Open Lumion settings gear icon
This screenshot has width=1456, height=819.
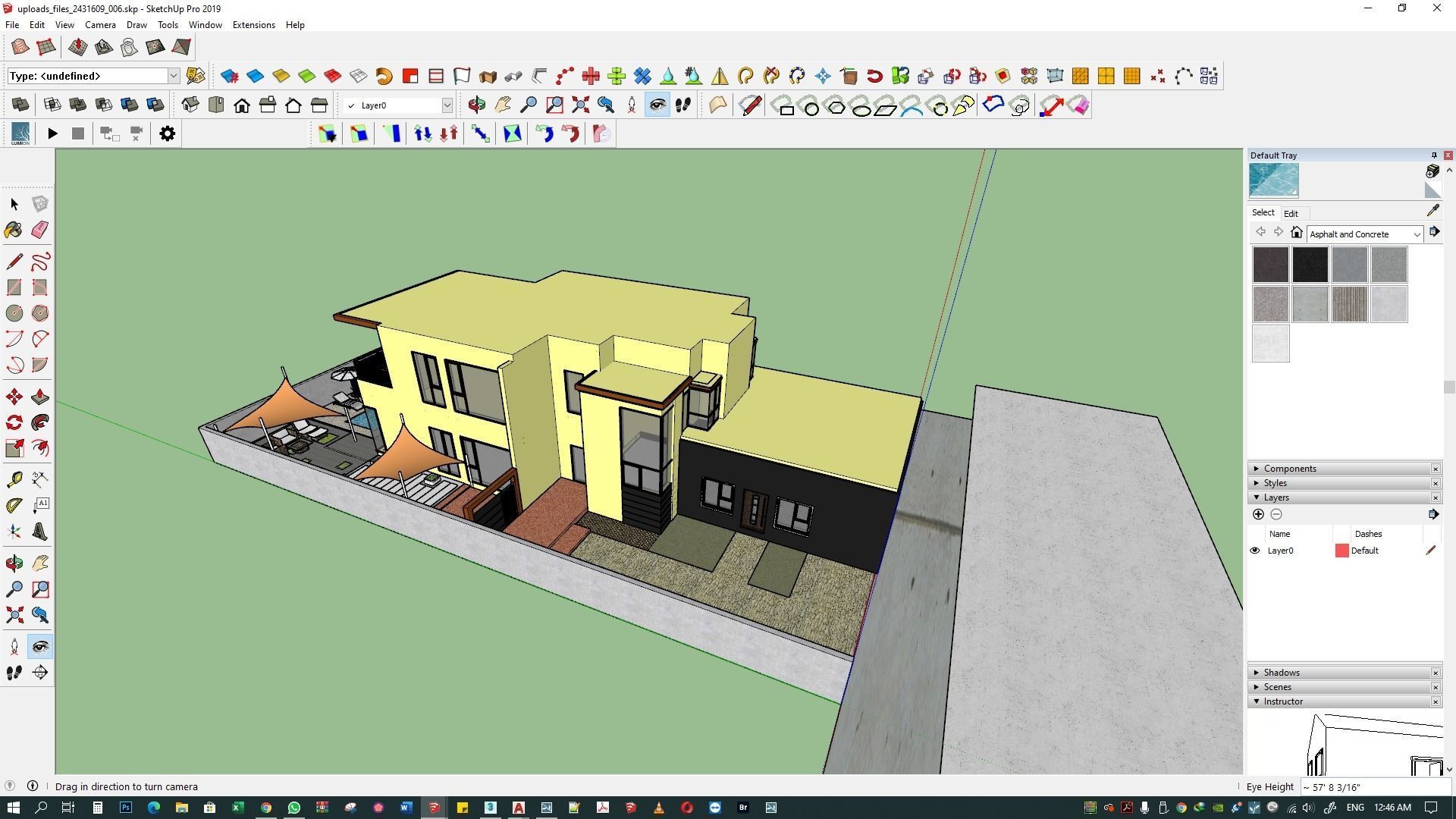(x=167, y=133)
